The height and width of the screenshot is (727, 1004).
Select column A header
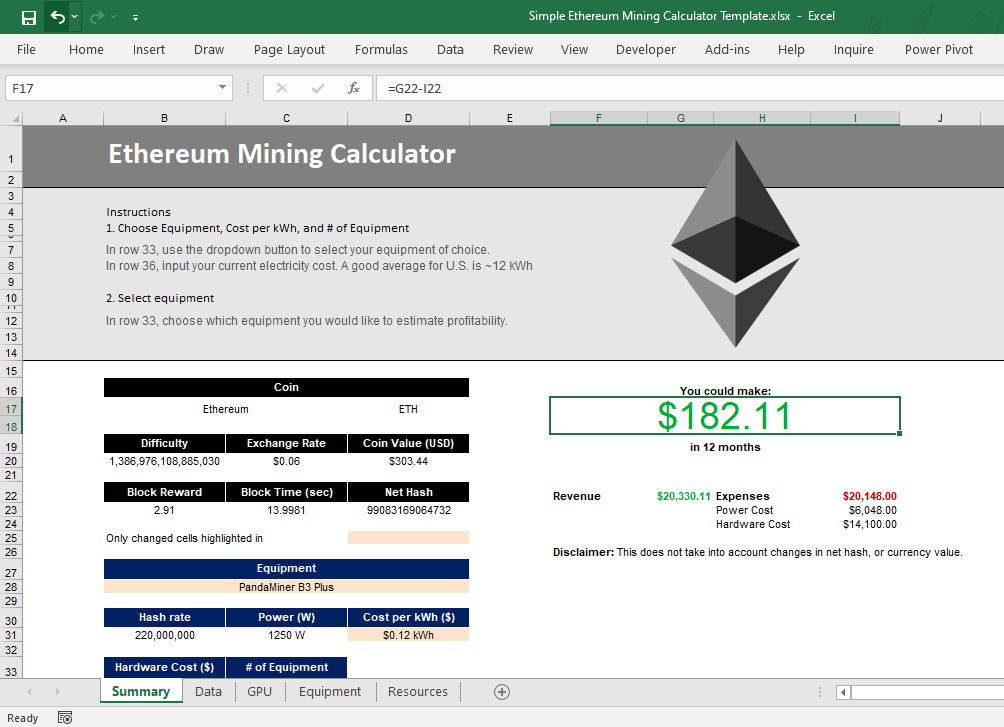[63, 118]
